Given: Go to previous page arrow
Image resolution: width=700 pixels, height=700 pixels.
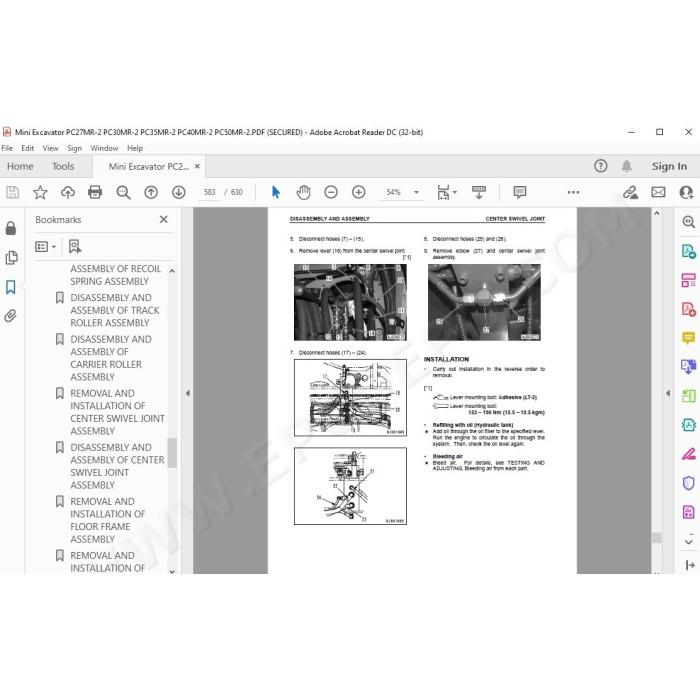Looking at the screenshot, I should [x=151, y=192].
